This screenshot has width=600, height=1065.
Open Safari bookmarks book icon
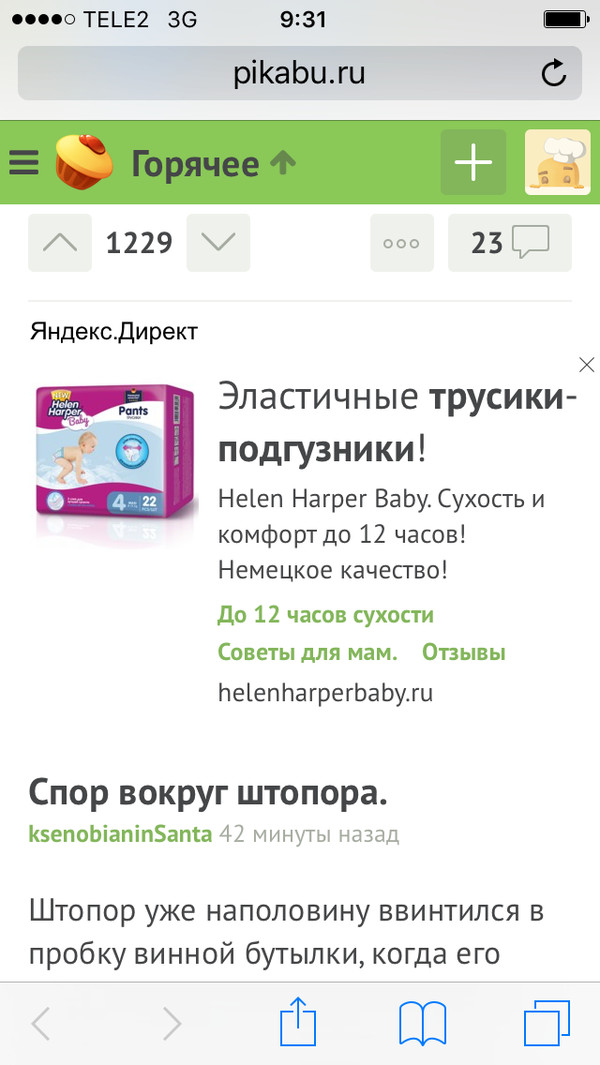tap(423, 1024)
